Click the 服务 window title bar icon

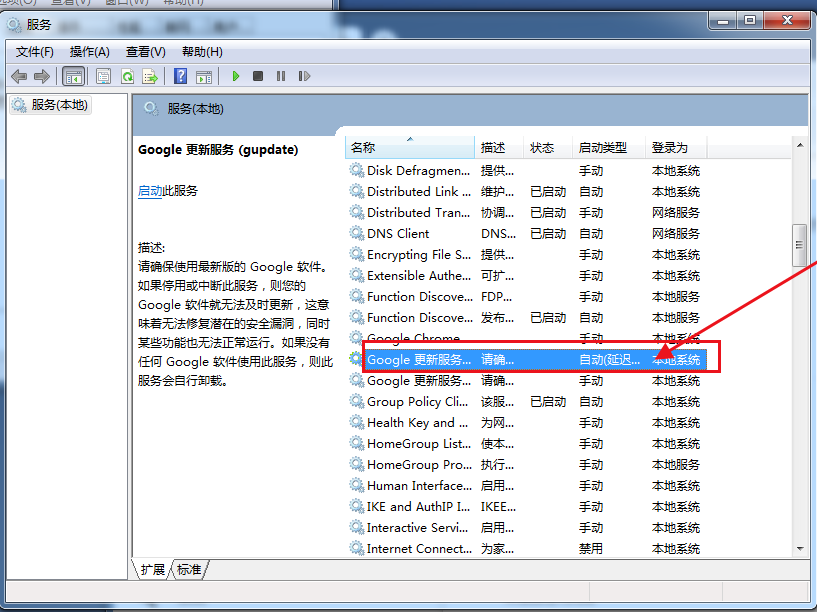(14, 24)
